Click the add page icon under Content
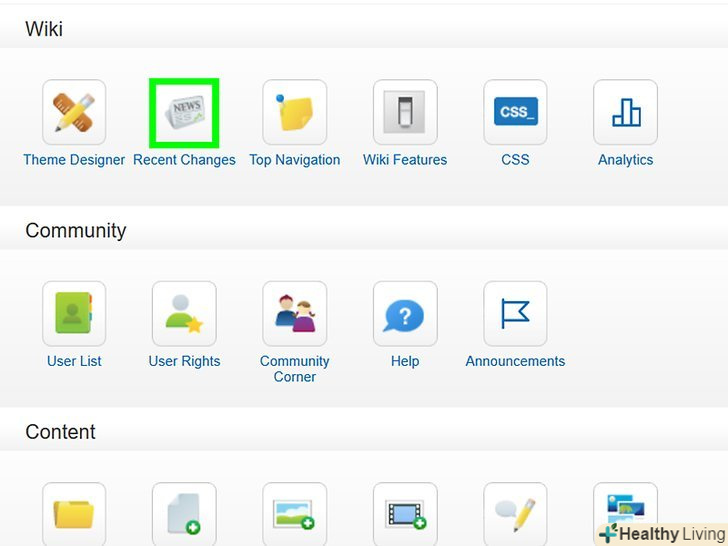Viewport: 728px width, 546px height. coord(184,514)
